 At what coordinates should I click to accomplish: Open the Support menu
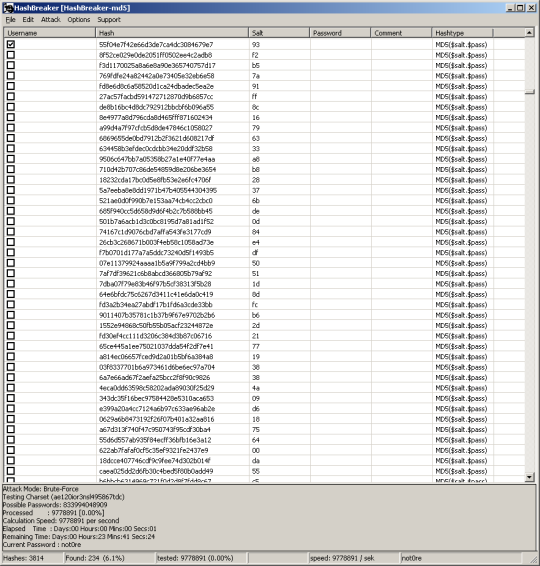coord(109,19)
